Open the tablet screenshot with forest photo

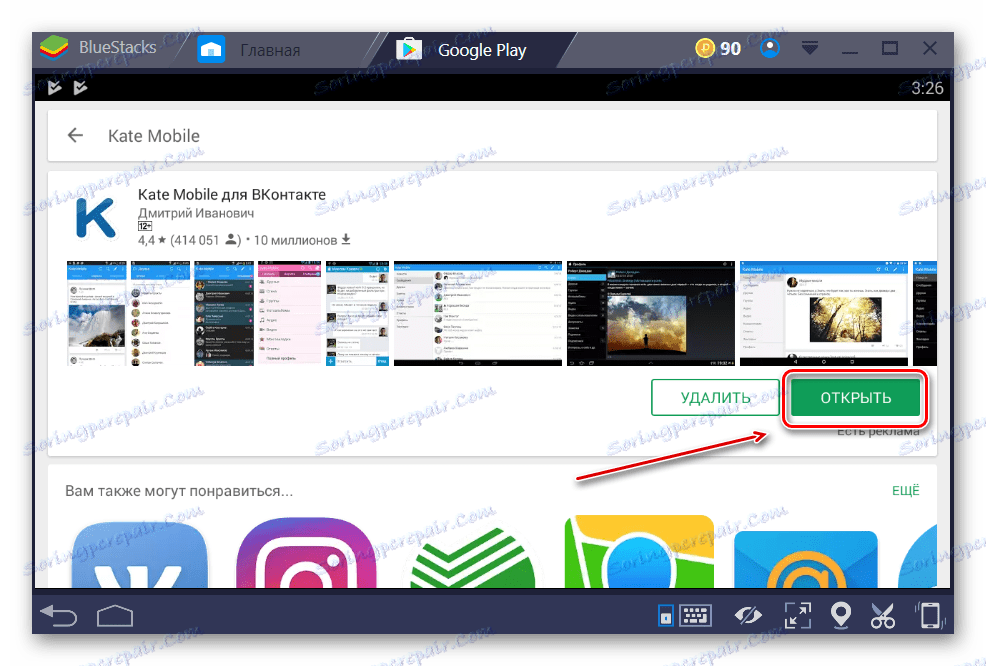click(x=824, y=313)
